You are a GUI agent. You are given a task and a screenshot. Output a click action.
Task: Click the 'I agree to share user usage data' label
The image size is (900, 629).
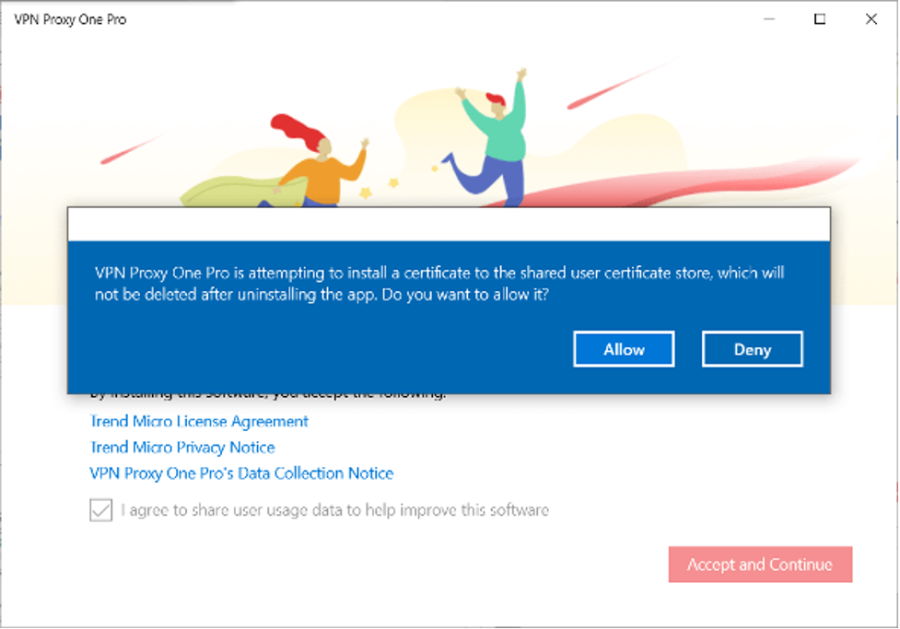[x=335, y=510]
